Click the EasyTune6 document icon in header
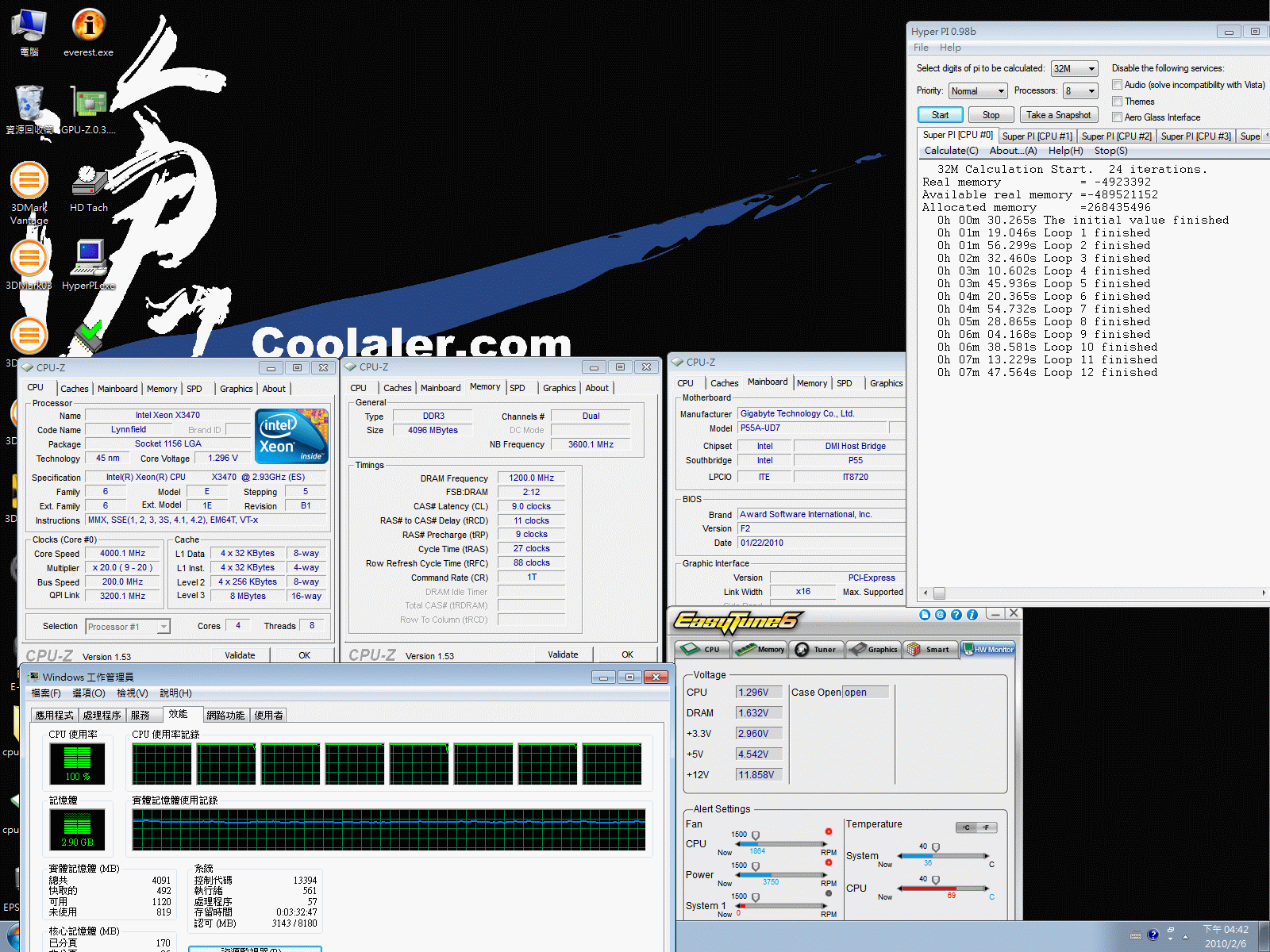This screenshot has height=952, width=1270. [x=925, y=615]
